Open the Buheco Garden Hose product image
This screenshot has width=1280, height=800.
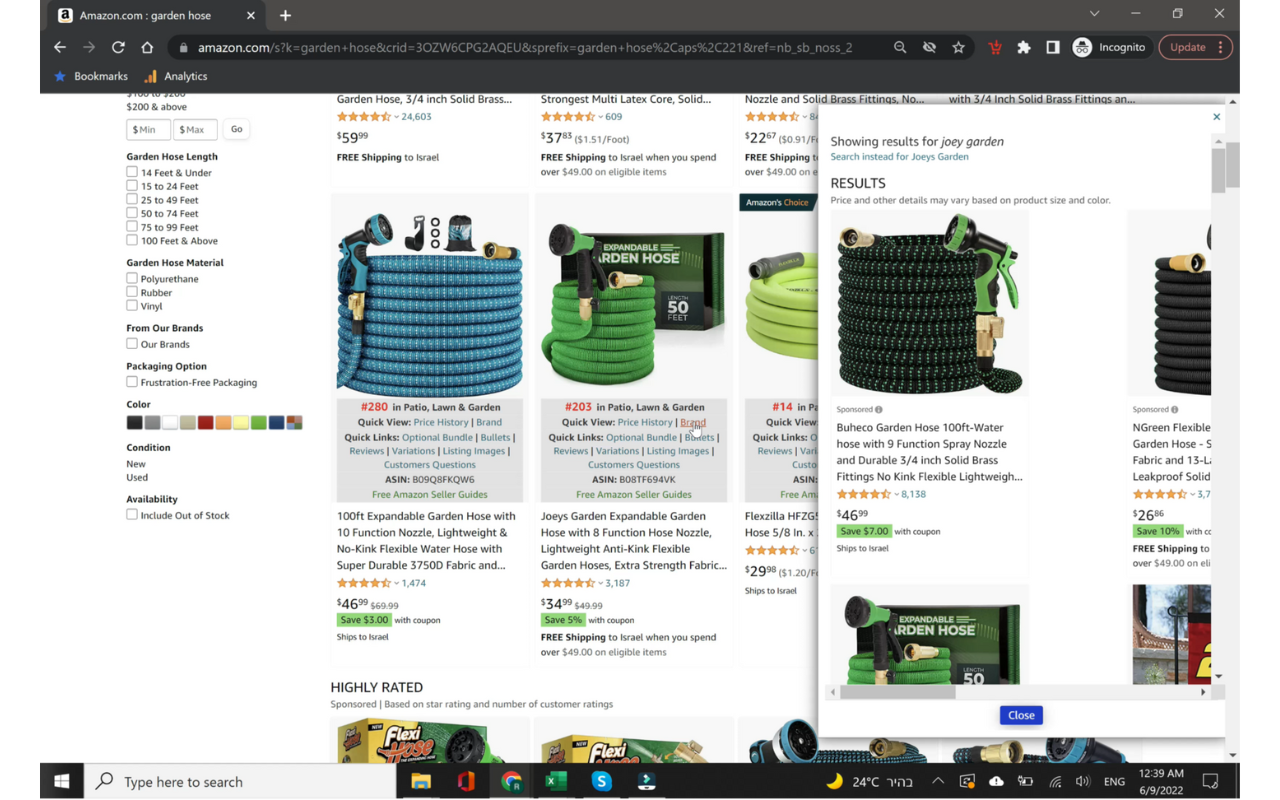pos(929,303)
